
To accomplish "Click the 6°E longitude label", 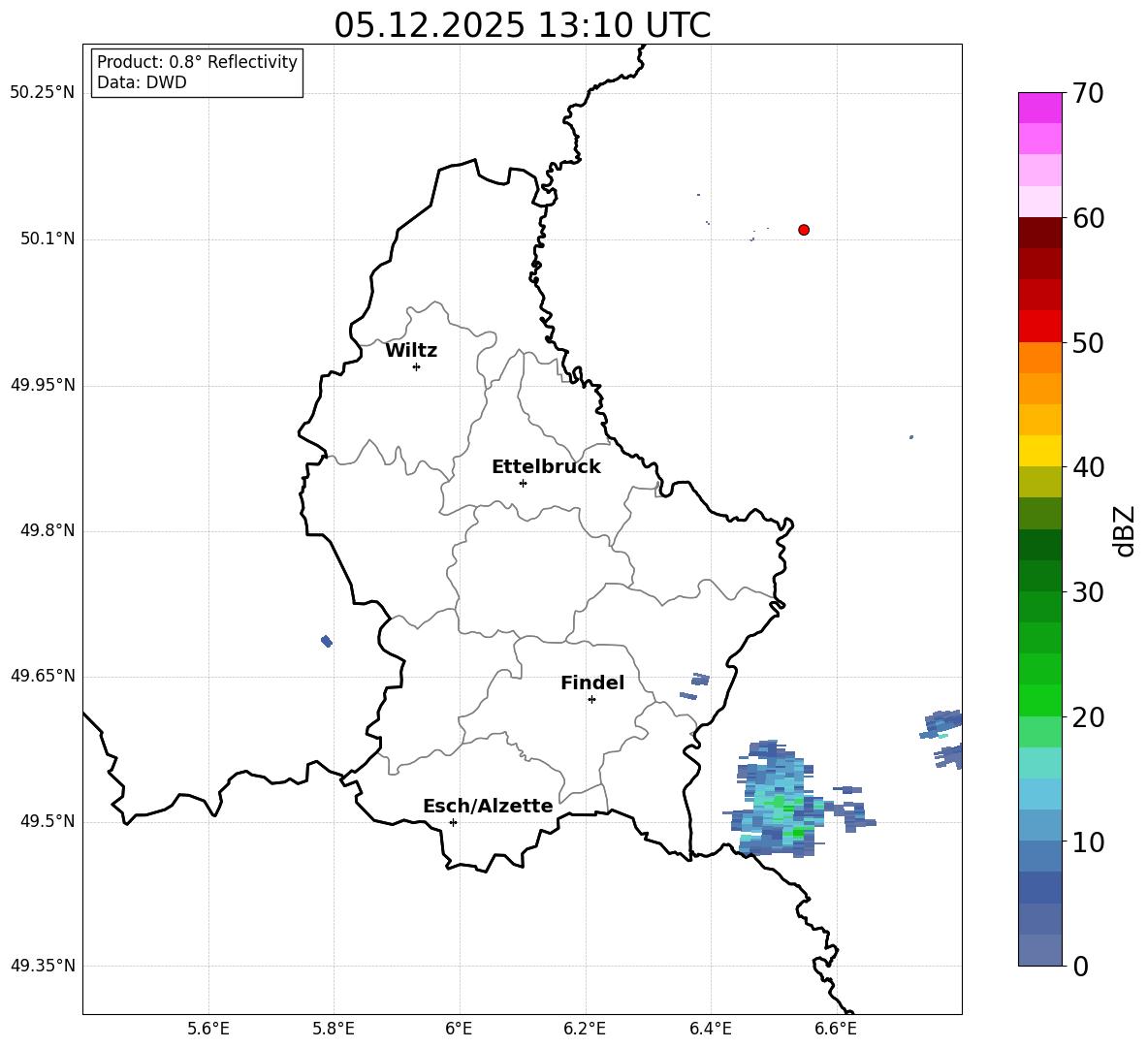I will pyautogui.click(x=459, y=1030).
